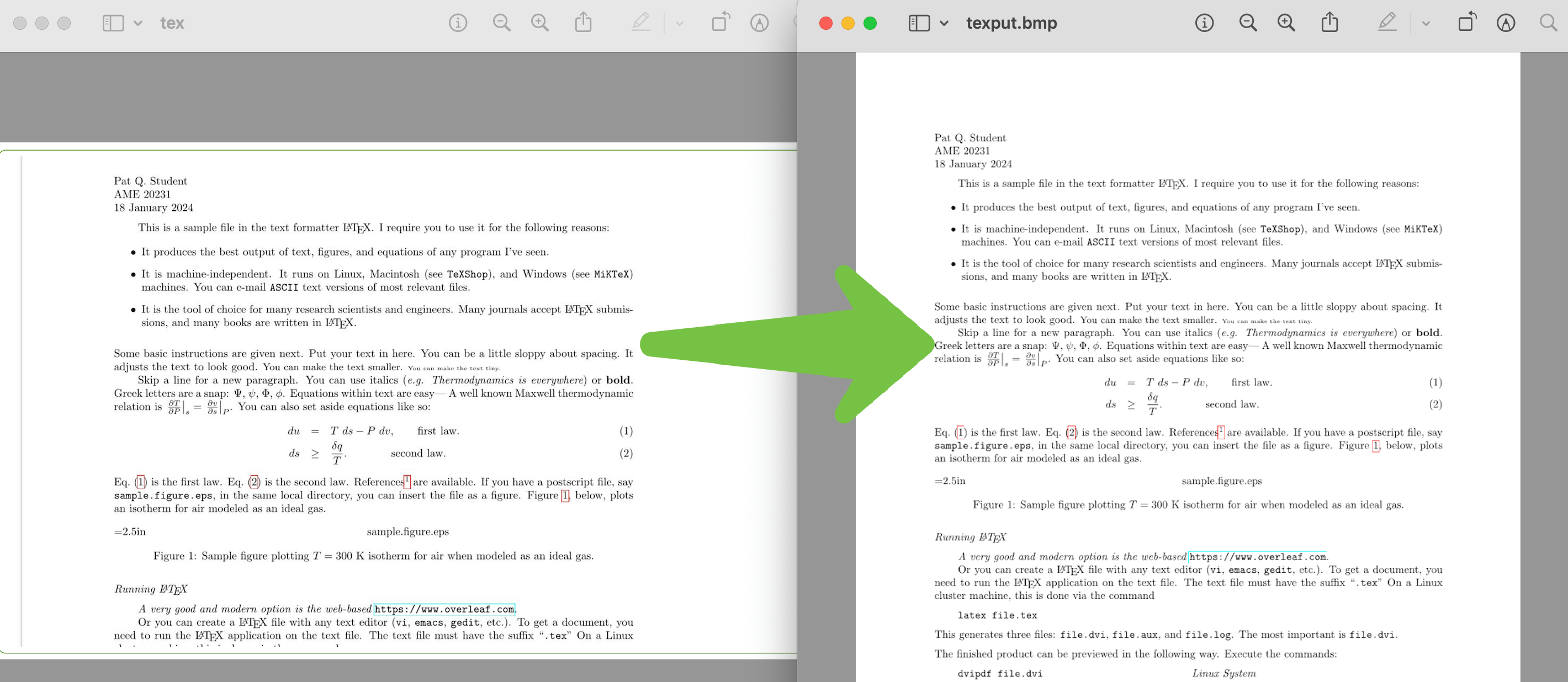This screenshot has height=682, width=1568.
Task: Expand highlight options dropdown in texput.bmp window
Action: coord(1426,23)
